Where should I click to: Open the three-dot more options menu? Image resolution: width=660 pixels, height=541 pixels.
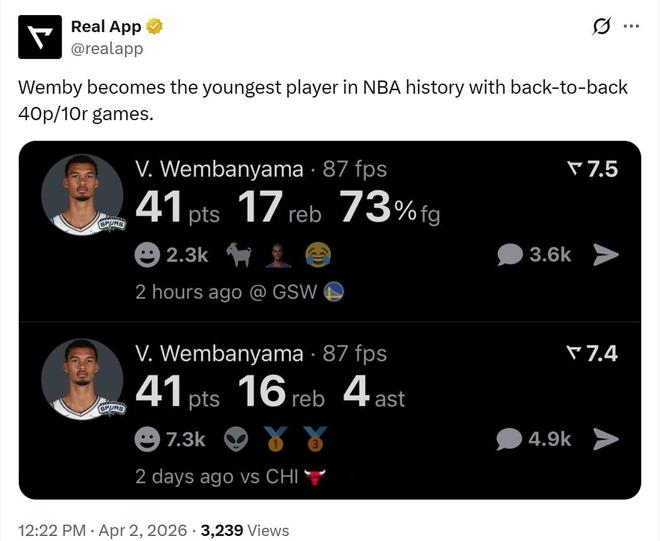tap(631, 26)
